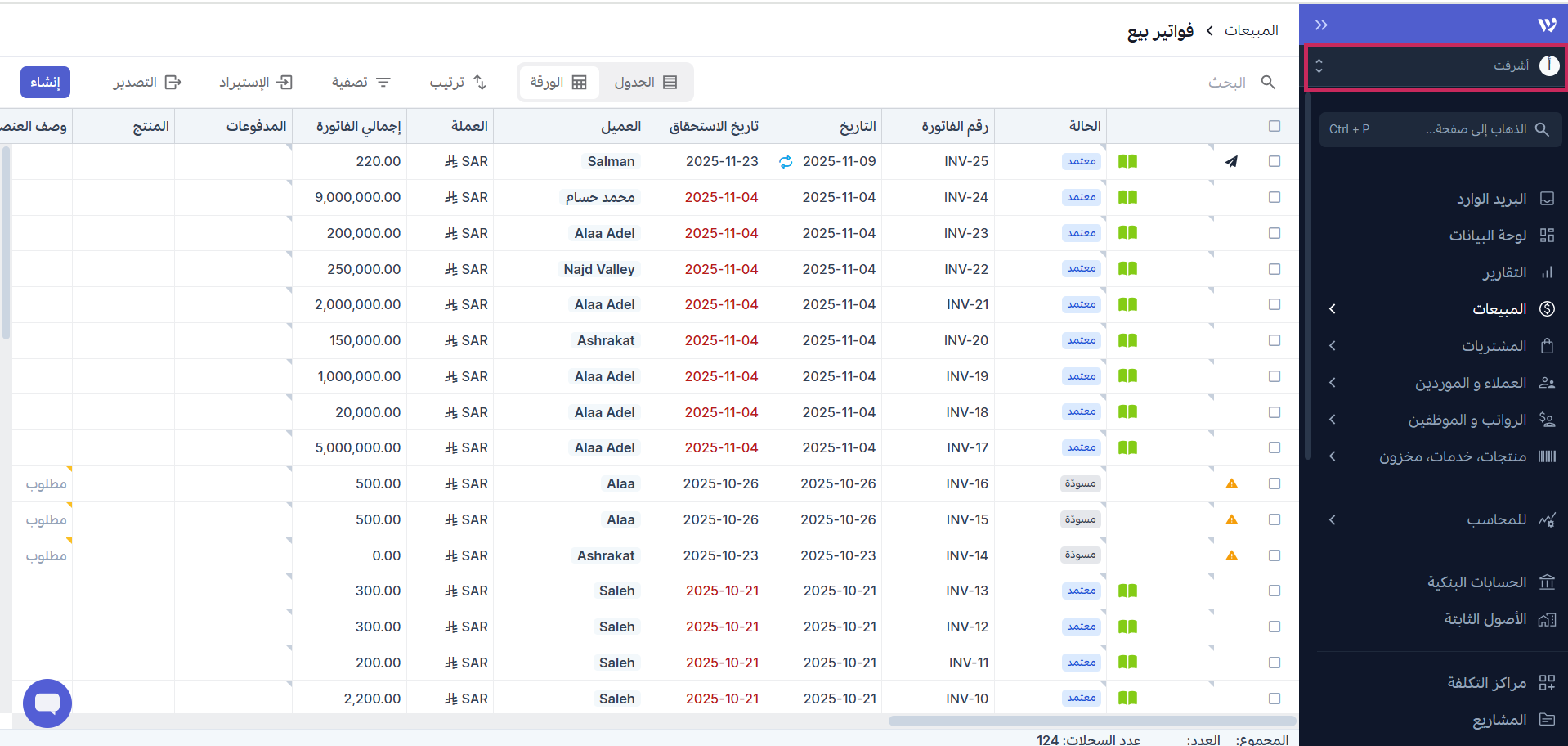Collapse the sidebar with double-arrow icon
The height and width of the screenshot is (746, 1568).
tap(1321, 25)
